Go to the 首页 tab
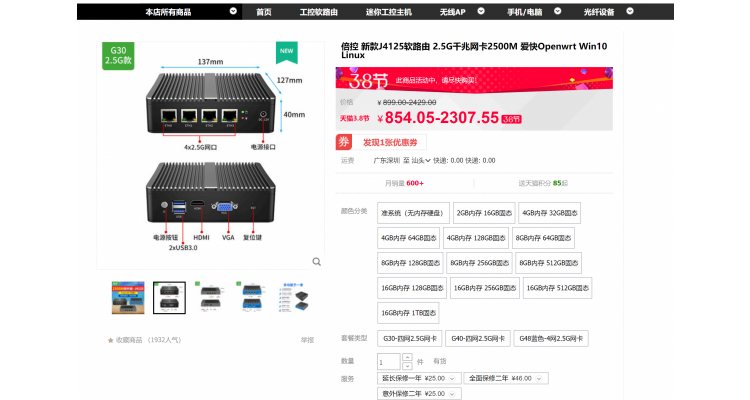The image size is (750, 400). click(x=264, y=12)
